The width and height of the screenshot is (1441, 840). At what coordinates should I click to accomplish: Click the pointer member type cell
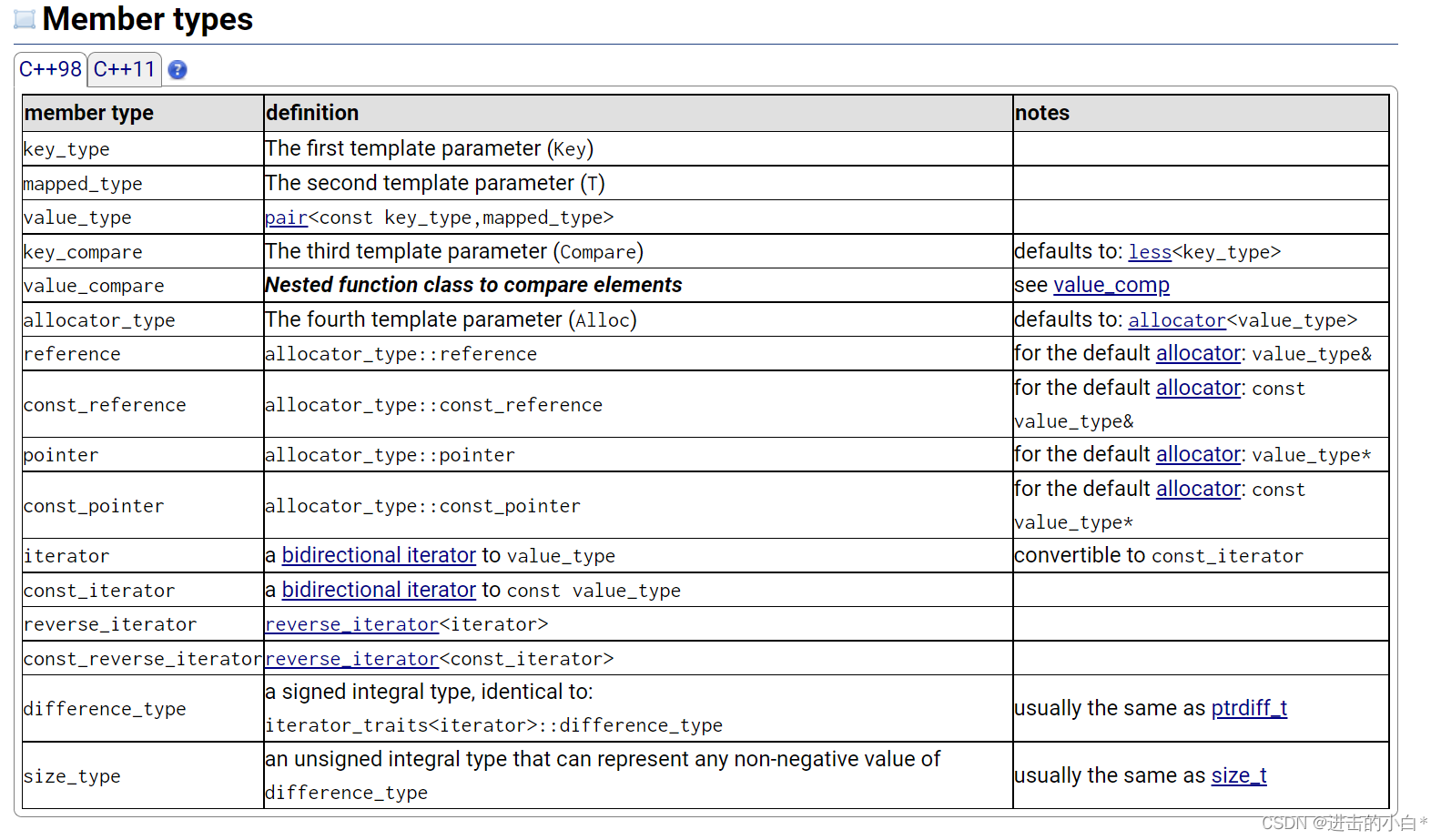point(143,455)
